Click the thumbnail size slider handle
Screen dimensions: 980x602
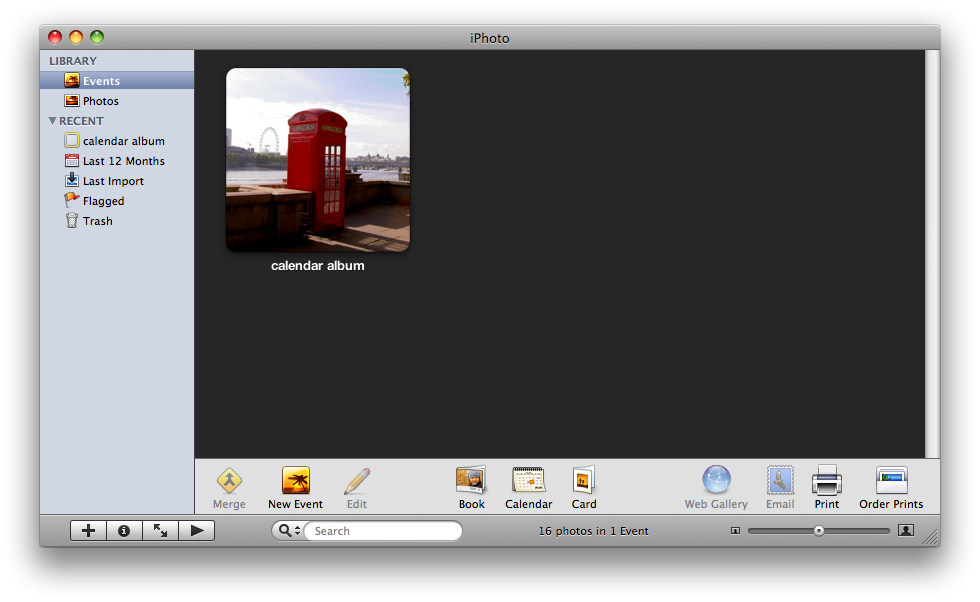(819, 531)
